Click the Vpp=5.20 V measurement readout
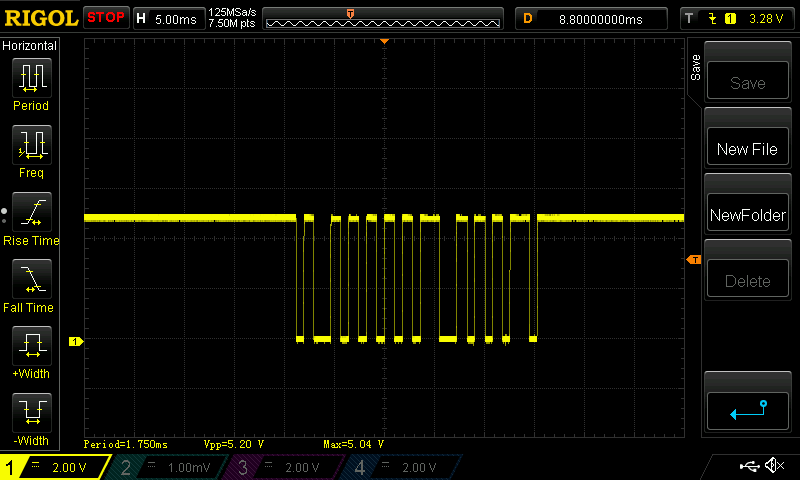Screen dimensions: 800x480 pos(234,444)
